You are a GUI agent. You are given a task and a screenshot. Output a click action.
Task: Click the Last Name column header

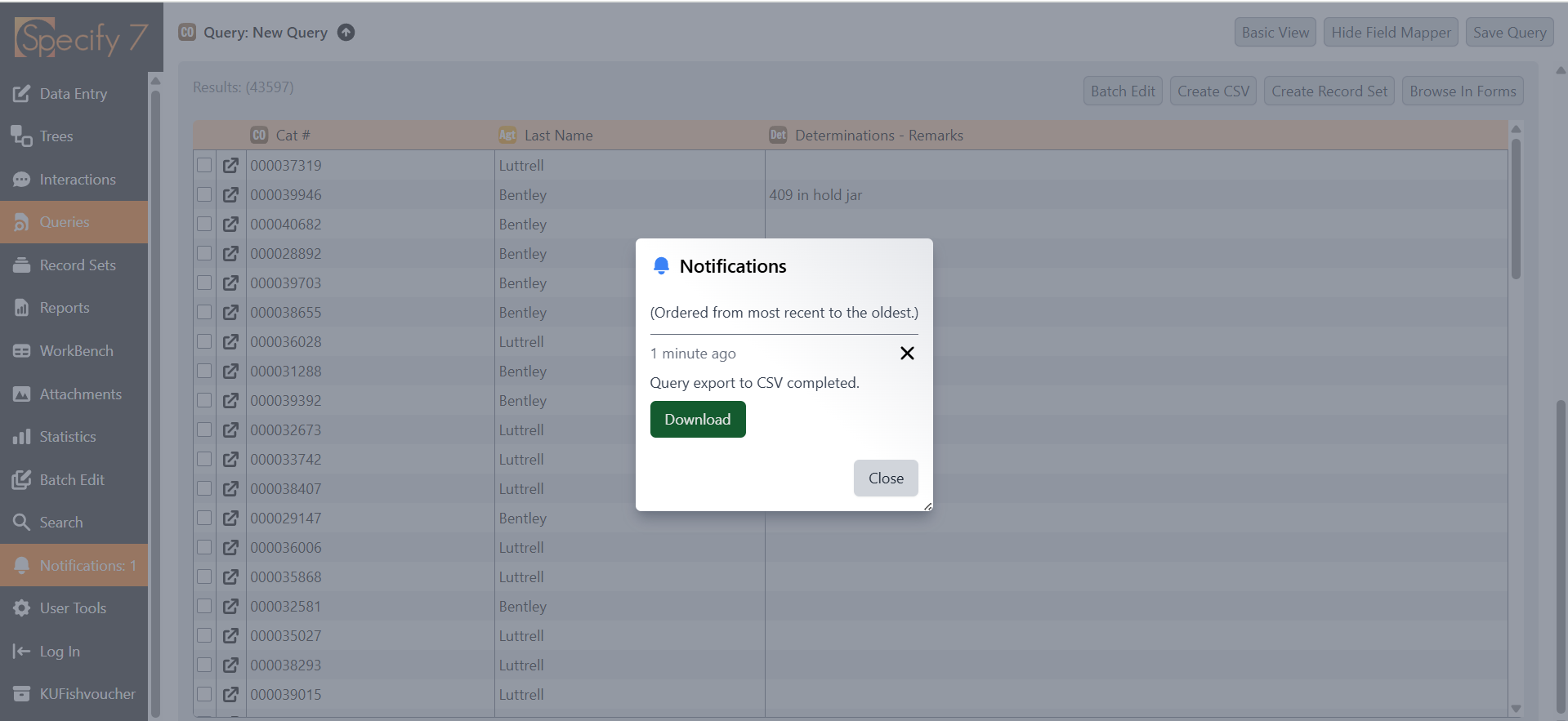pyautogui.click(x=558, y=136)
